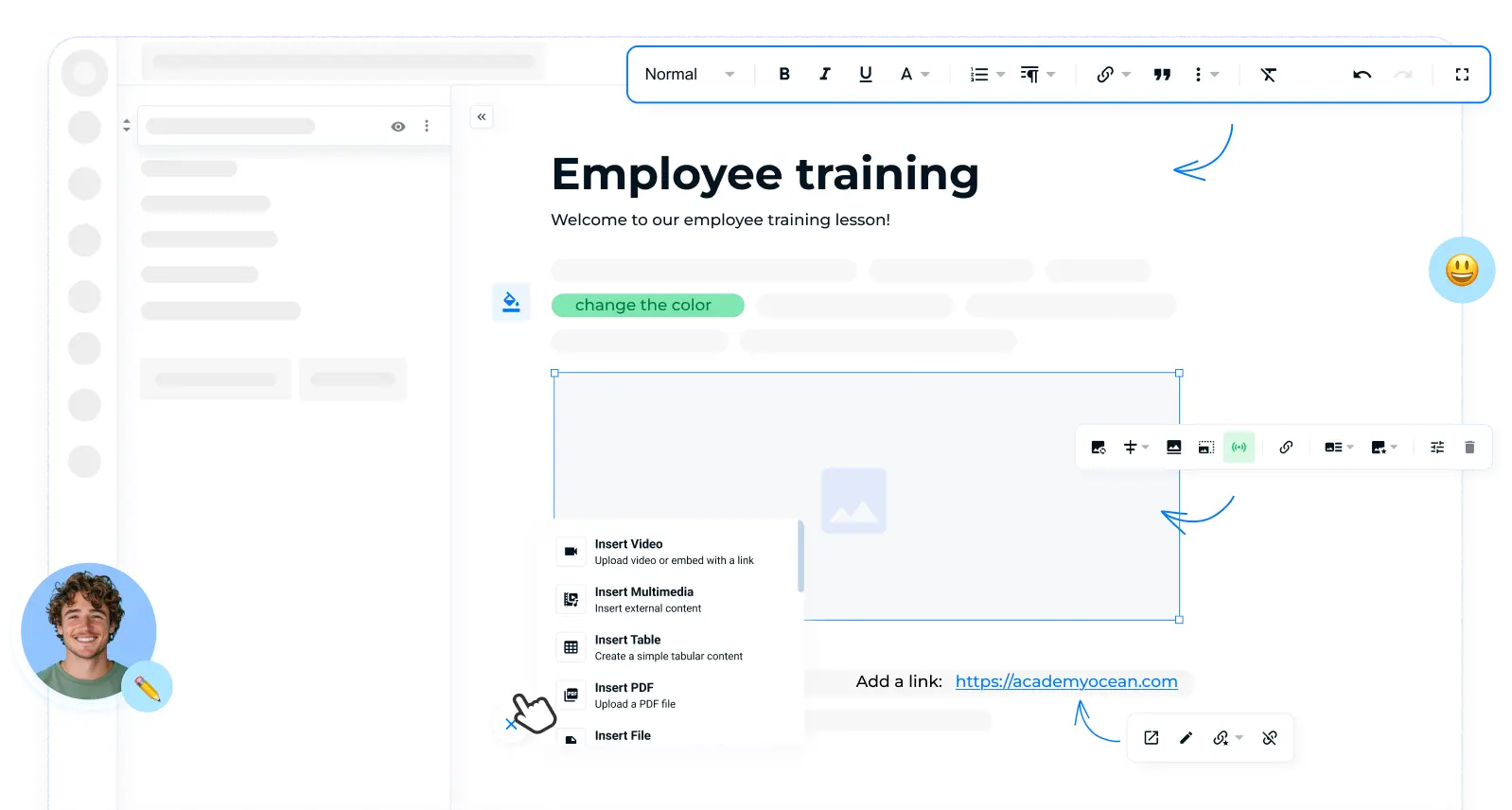Edit the link with pencil icon
Screen dimensions: 1512x810
1186,738
